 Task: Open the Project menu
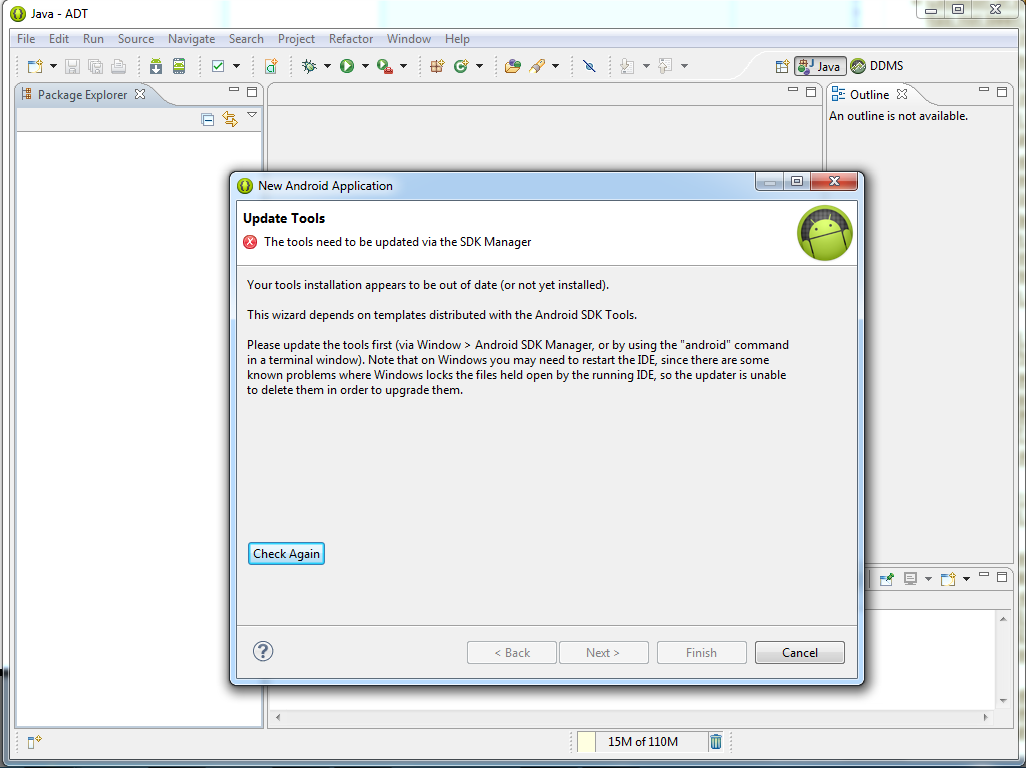(296, 39)
